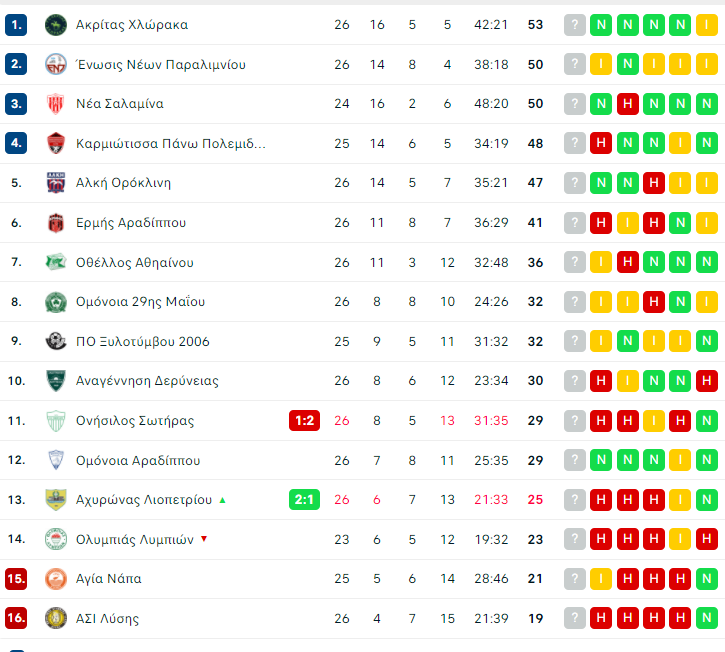Click the red rank 16 position badge

pyautogui.click(x=16, y=619)
